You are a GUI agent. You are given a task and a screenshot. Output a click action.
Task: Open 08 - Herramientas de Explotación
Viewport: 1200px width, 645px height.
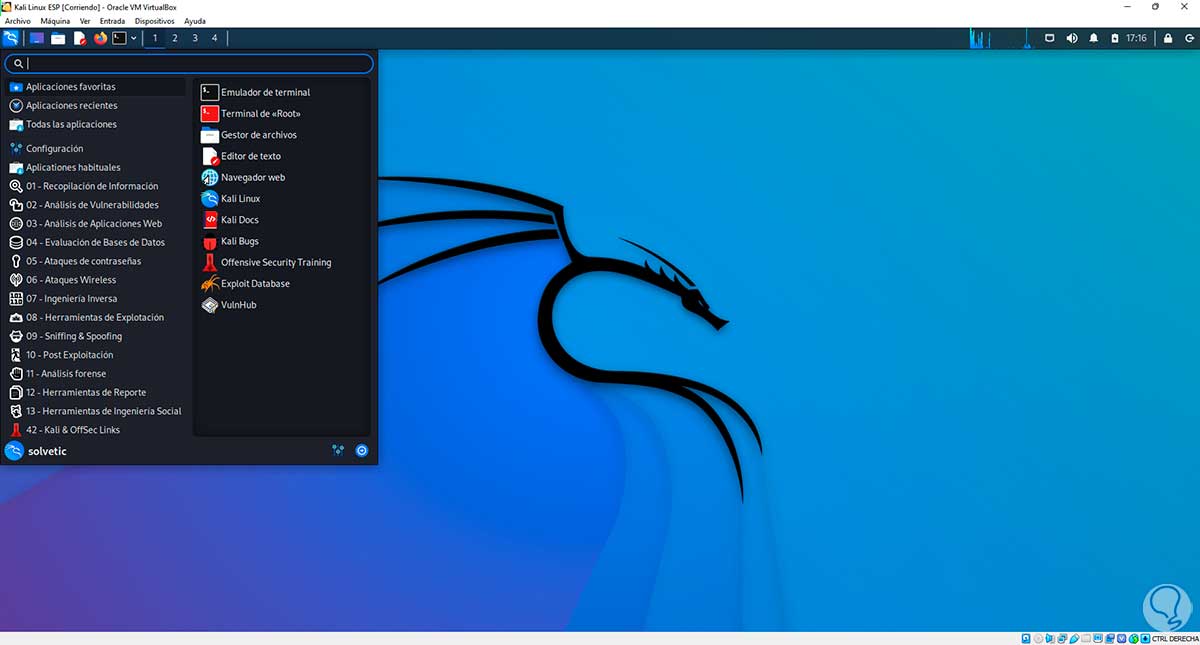point(96,317)
